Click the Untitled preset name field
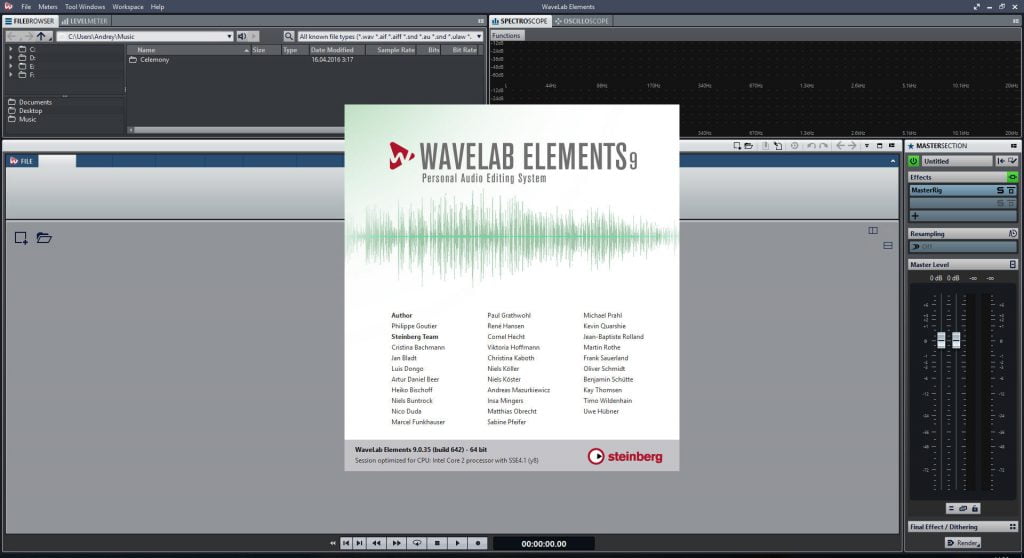 957,161
